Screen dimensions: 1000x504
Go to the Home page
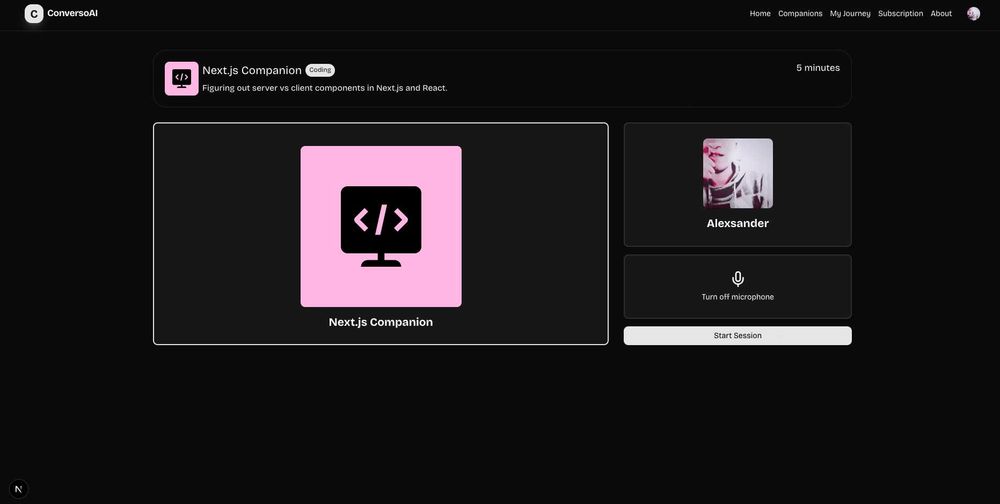click(760, 13)
